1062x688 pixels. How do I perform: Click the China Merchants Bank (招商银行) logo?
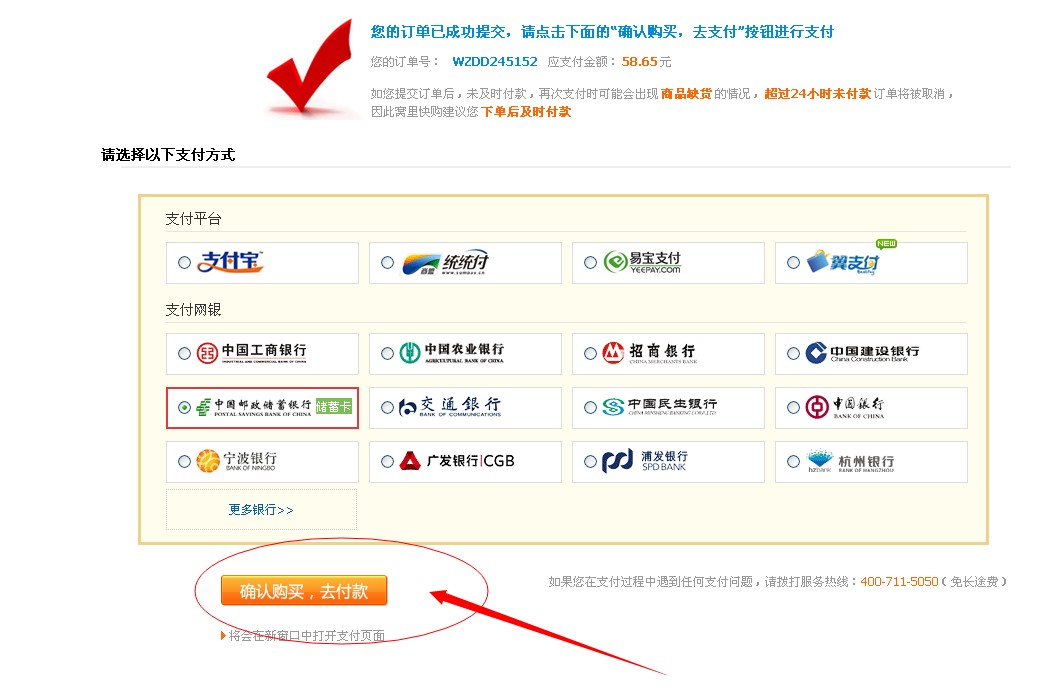[649, 353]
